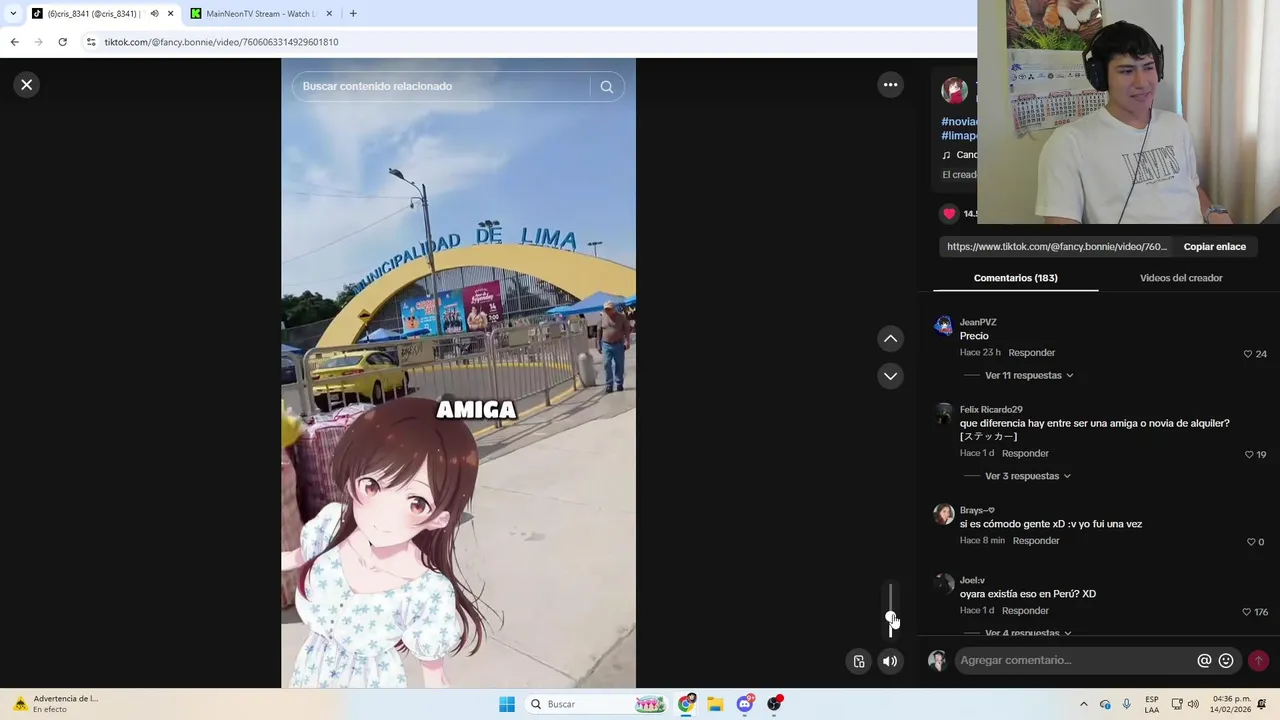Open the emoji picker in comment box
The width and height of the screenshot is (1280, 720).
pos(1226,661)
